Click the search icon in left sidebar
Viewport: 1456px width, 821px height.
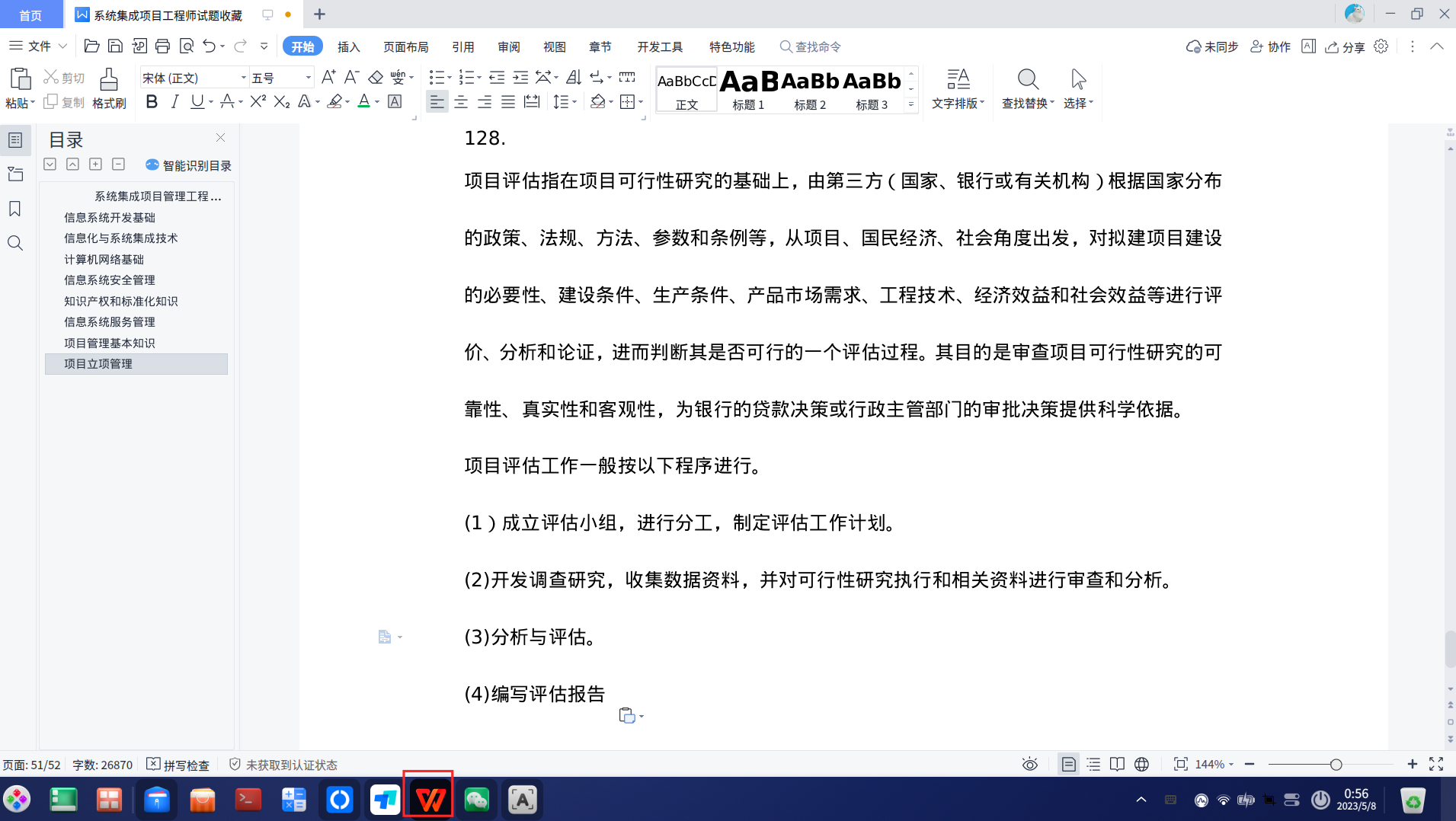point(14,243)
